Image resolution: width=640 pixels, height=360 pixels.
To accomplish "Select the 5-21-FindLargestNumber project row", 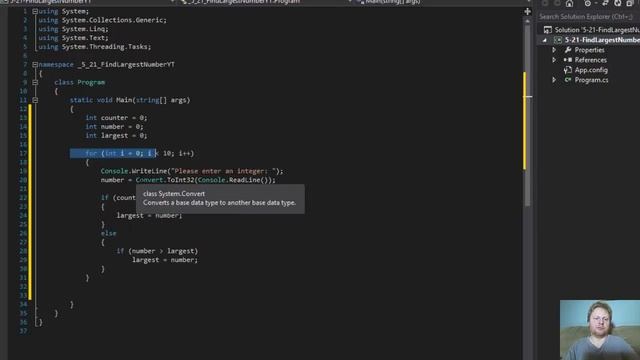I will tap(588, 40).
